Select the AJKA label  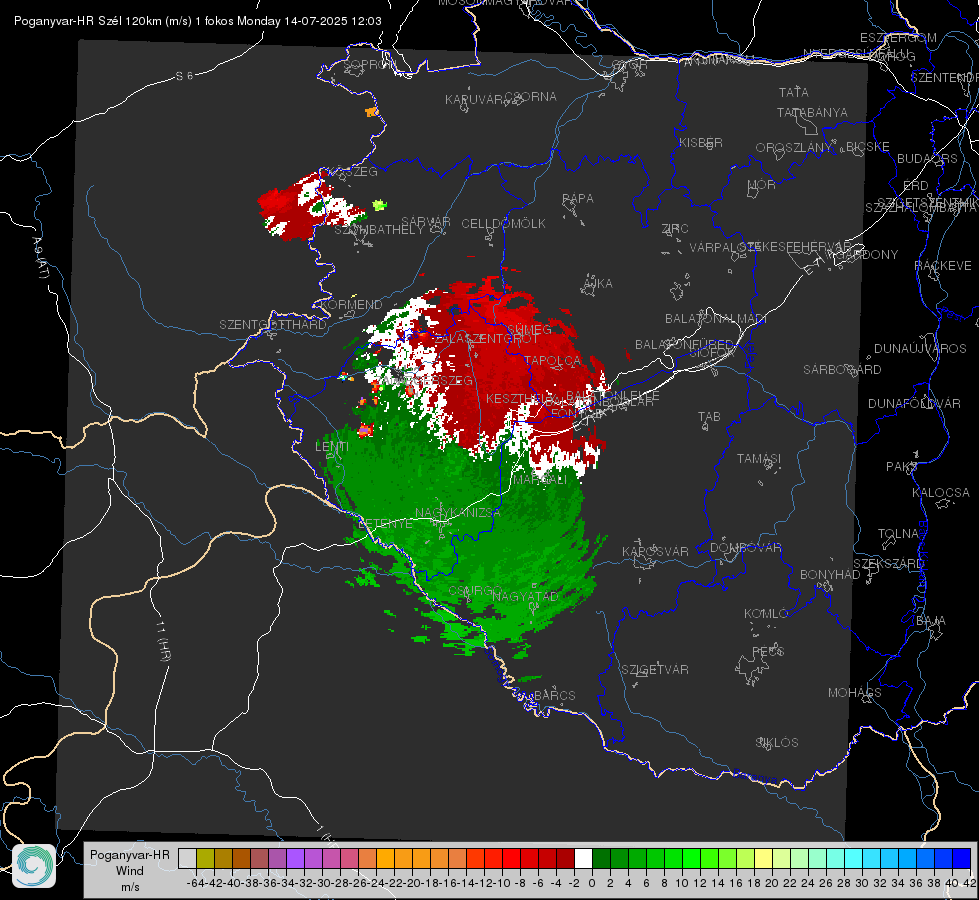point(598,284)
